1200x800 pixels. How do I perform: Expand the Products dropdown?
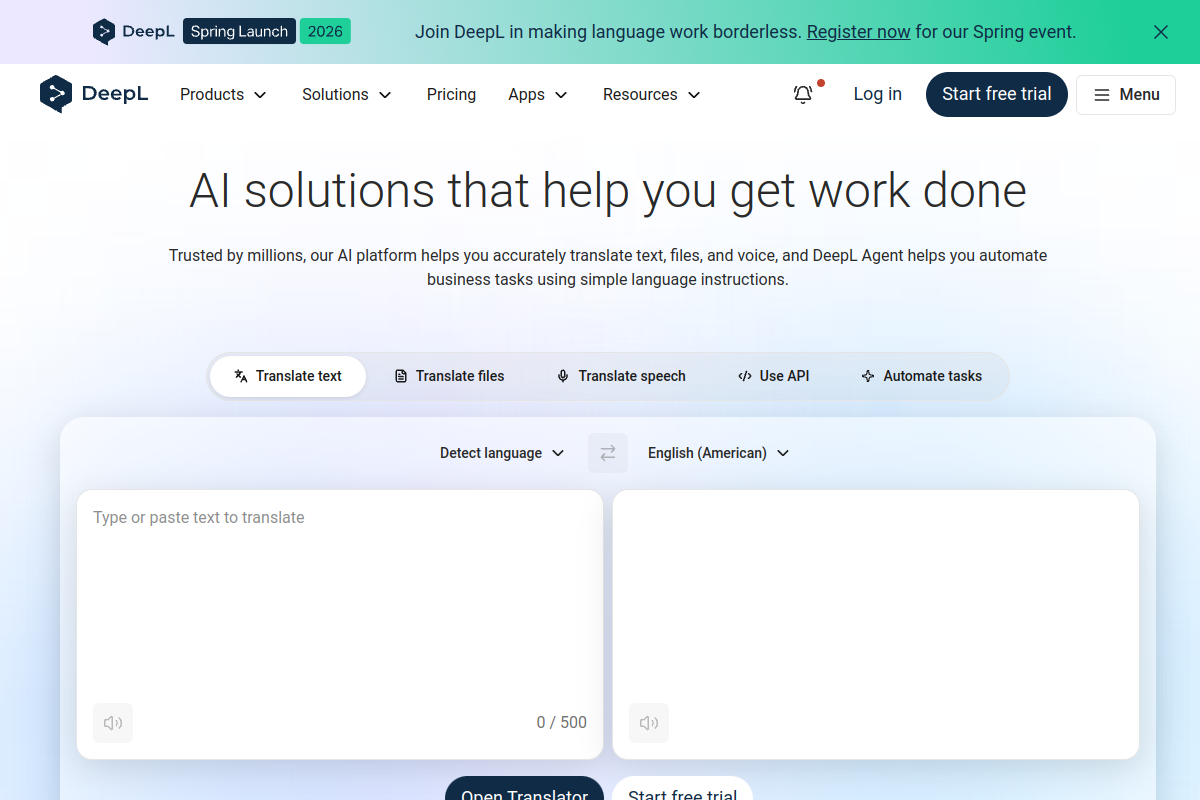point(222,94)
